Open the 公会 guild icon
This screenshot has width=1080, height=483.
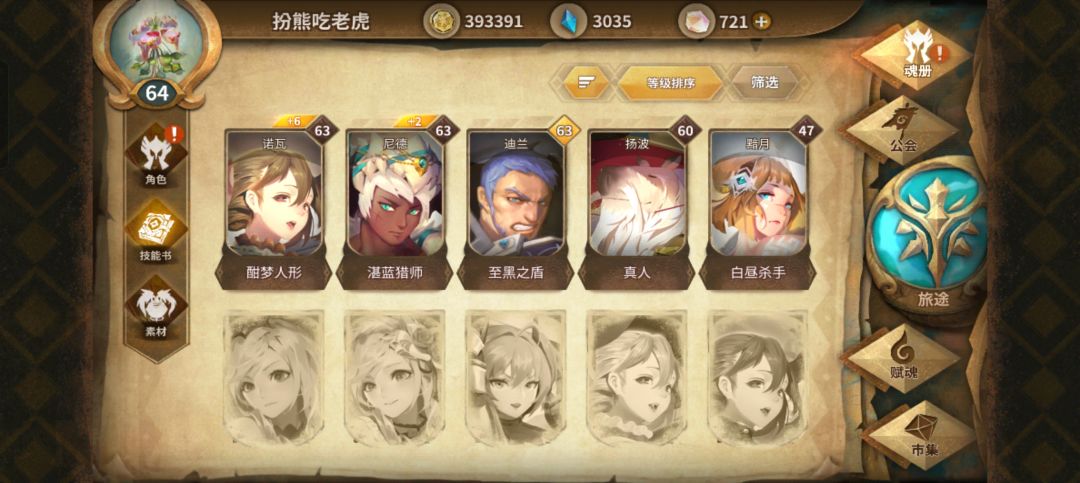coord(902,130)
